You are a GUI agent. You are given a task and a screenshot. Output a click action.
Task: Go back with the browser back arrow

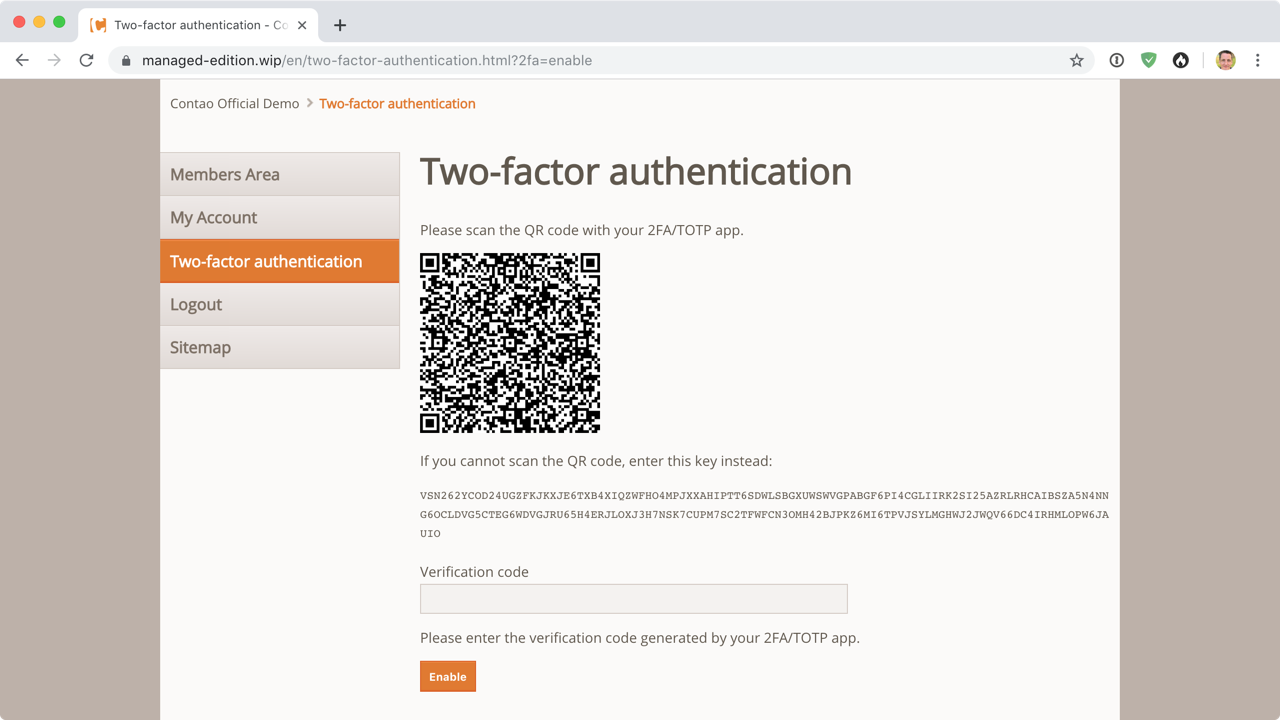[x=22, y=60]
